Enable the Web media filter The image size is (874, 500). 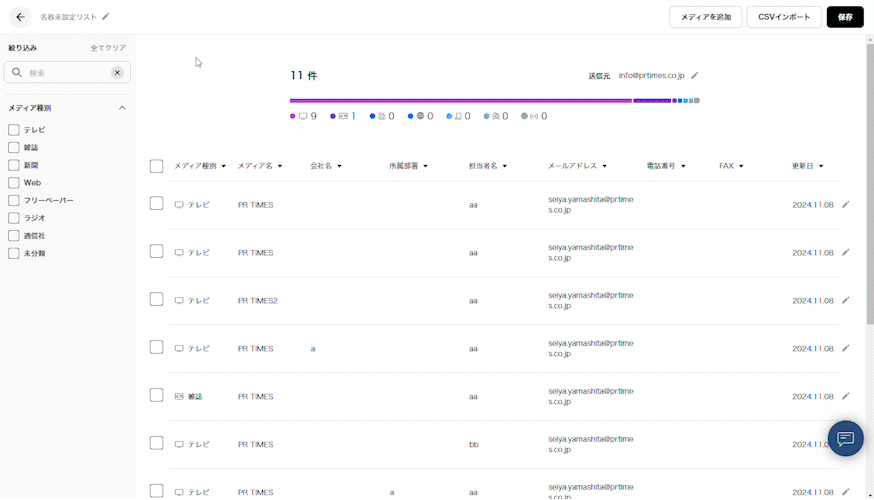[14, 183]
